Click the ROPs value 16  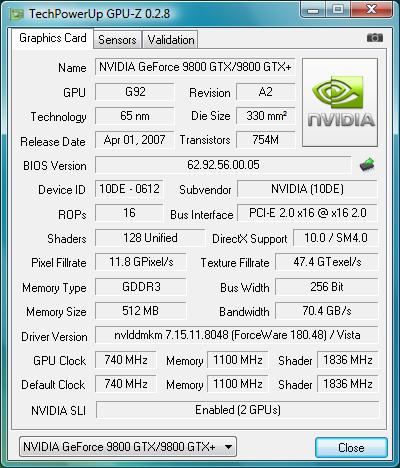[129, 213]
